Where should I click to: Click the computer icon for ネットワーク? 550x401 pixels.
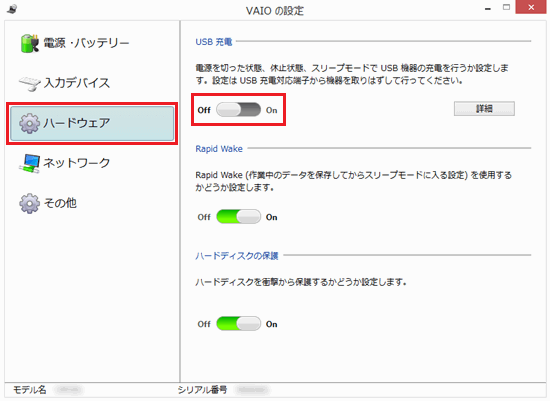(x=29, y=163)
